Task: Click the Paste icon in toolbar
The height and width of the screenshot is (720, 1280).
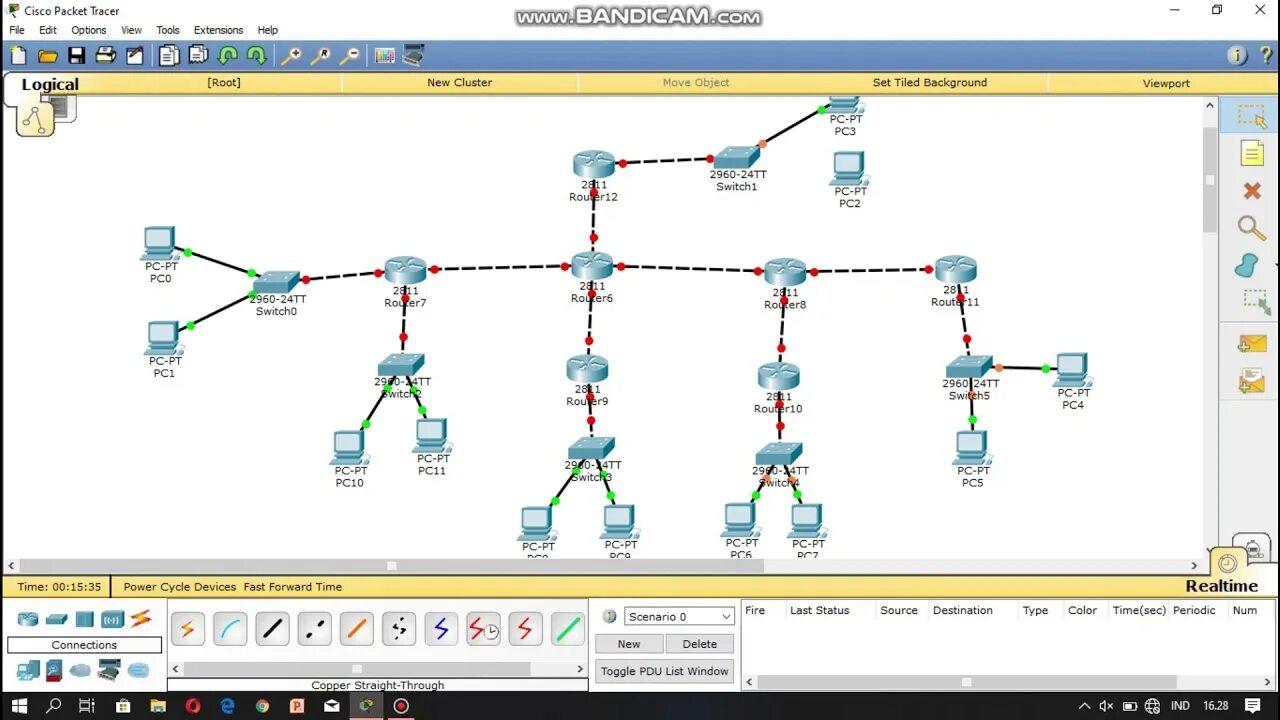Action: coord(198,56)
